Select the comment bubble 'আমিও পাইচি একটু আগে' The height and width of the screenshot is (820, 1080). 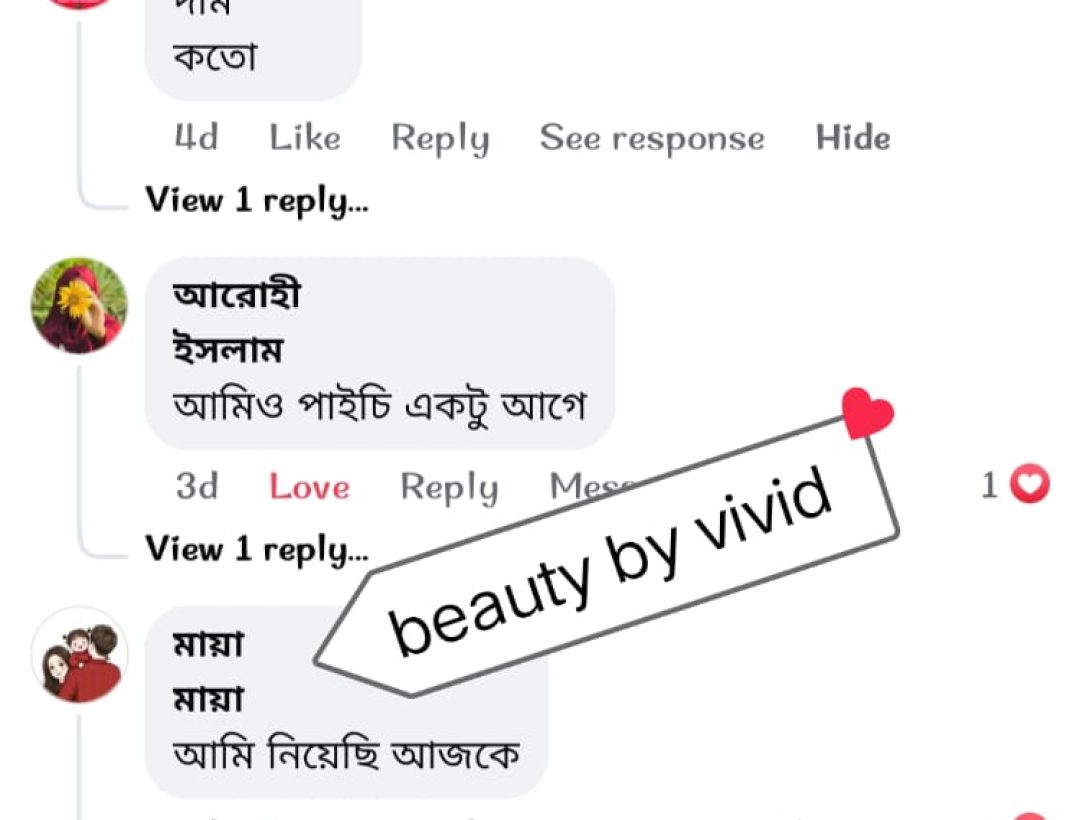380,353
